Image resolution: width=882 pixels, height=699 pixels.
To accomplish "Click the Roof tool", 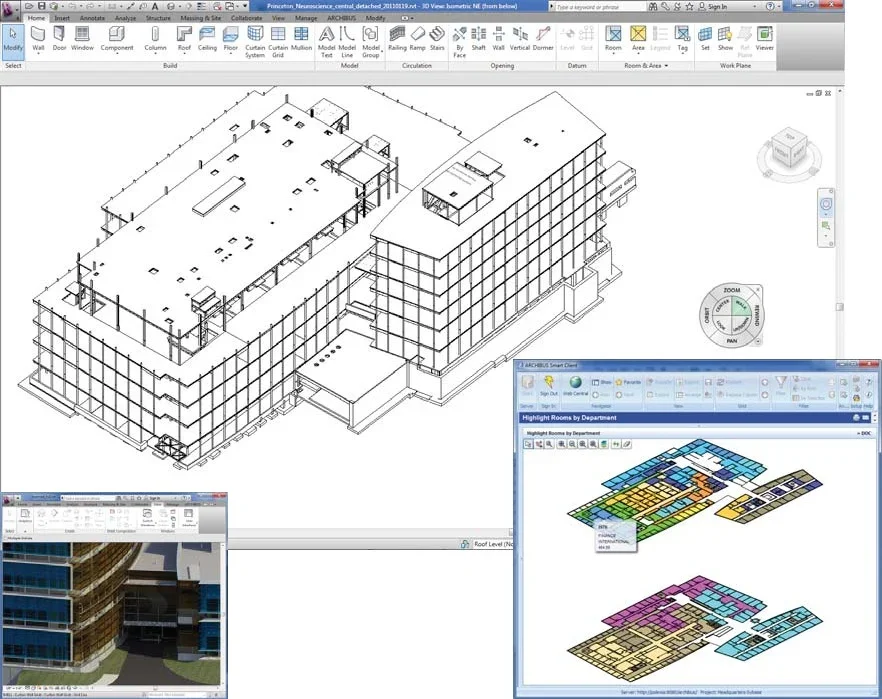I will pyautogui.click(x=184, y=39).
